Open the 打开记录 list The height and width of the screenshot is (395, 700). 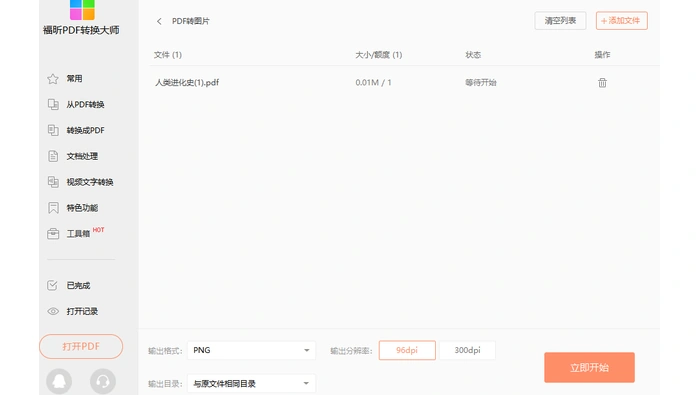point(81,311)
